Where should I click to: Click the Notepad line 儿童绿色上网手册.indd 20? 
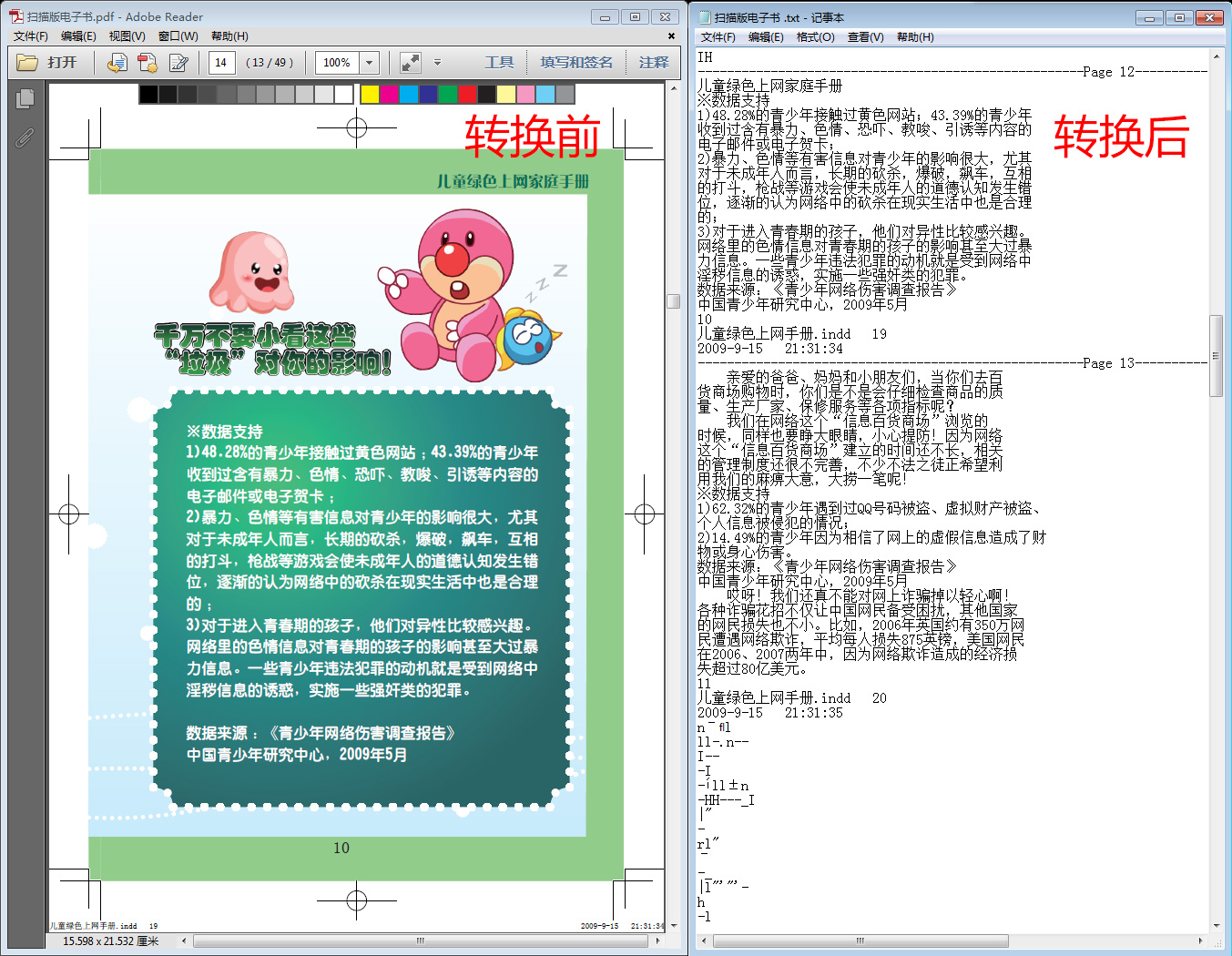coord(792,698)
